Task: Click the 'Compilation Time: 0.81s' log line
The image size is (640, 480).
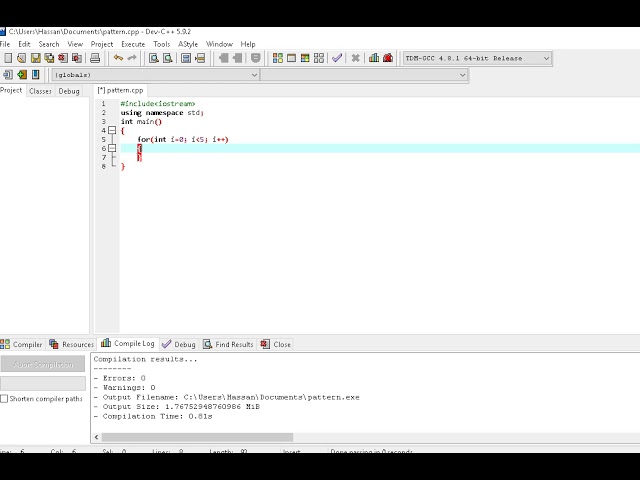Action: (153, 416)
